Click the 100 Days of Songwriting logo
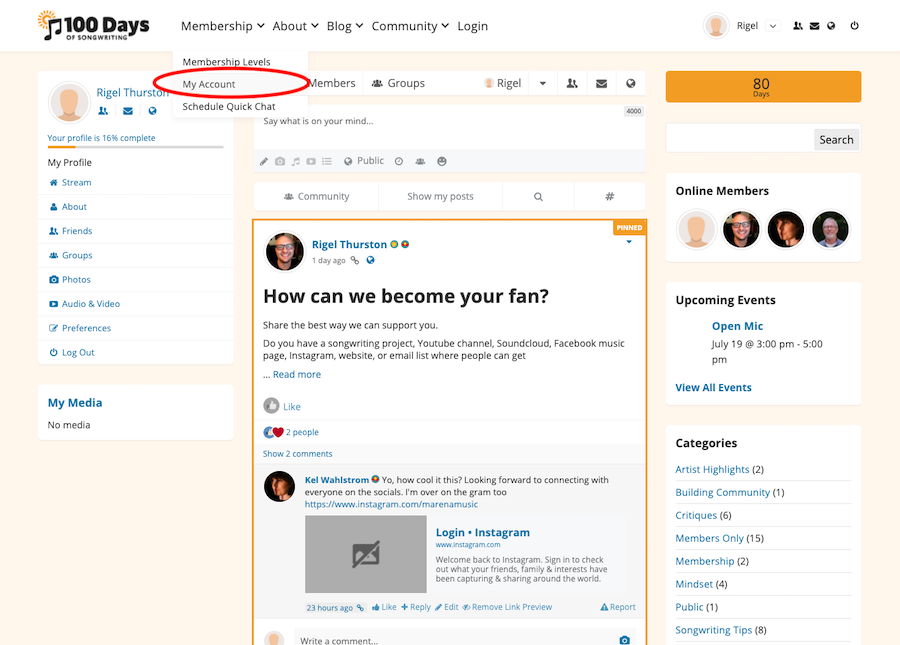The image size is (900, 645). tap(94, 26)
